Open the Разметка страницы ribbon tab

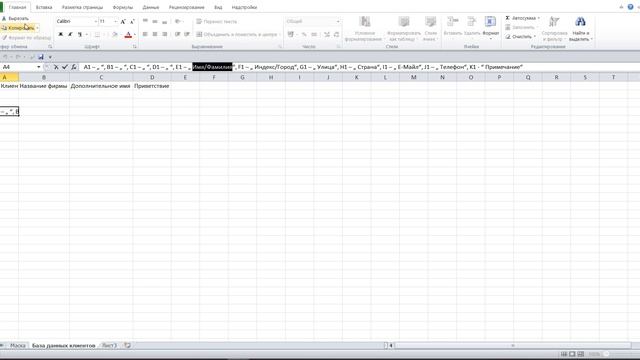[x=82, y=7]
